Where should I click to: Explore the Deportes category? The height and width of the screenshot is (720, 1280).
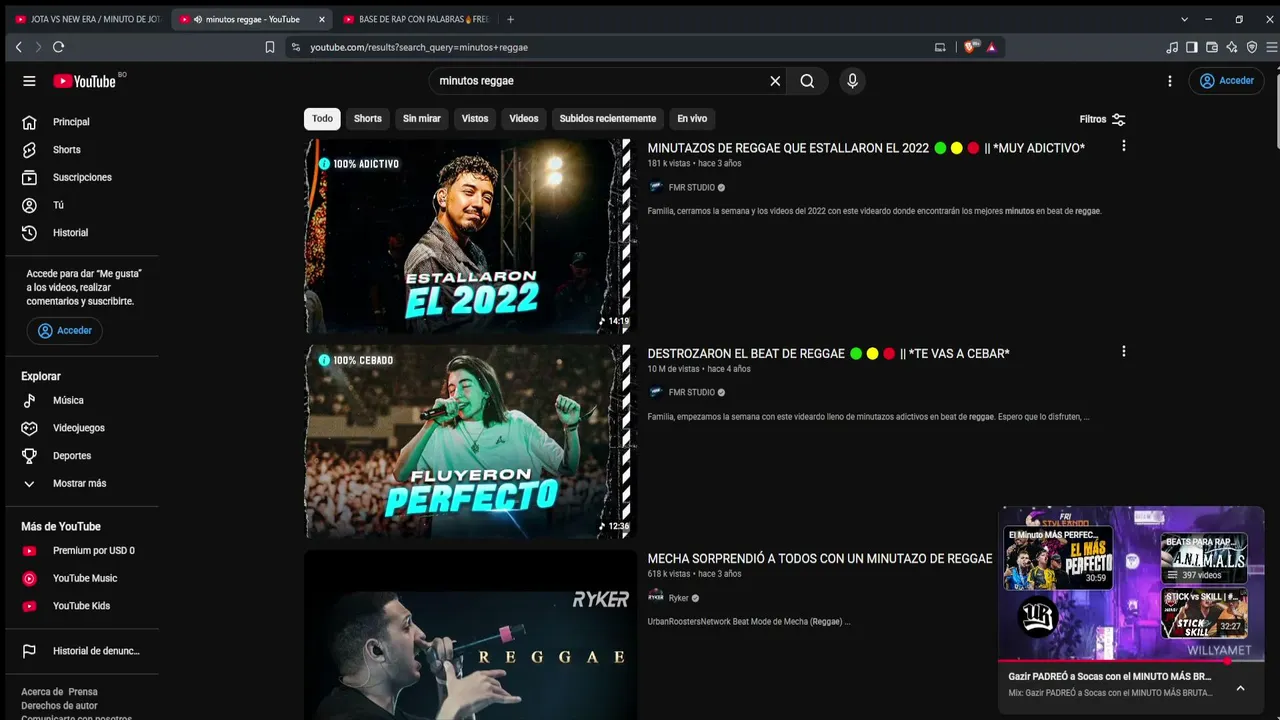point(84,456)
